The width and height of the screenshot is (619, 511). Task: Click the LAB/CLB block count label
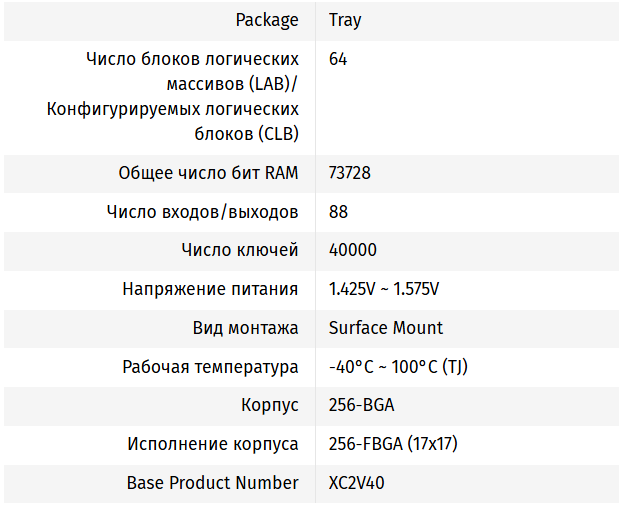(x=173, y=96)
